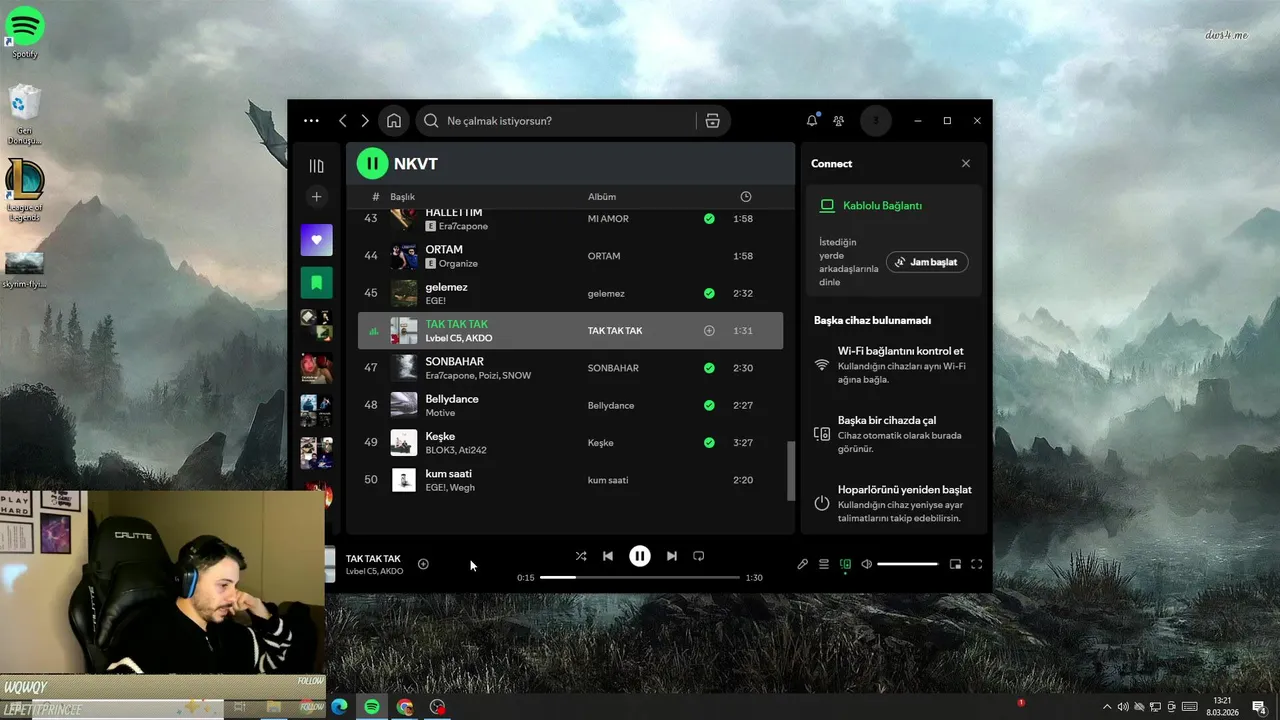Viewport: 1280px width, 720px height.
Task: Click the Keşke album cover thumbnail
Action: (x=404, y=442)
